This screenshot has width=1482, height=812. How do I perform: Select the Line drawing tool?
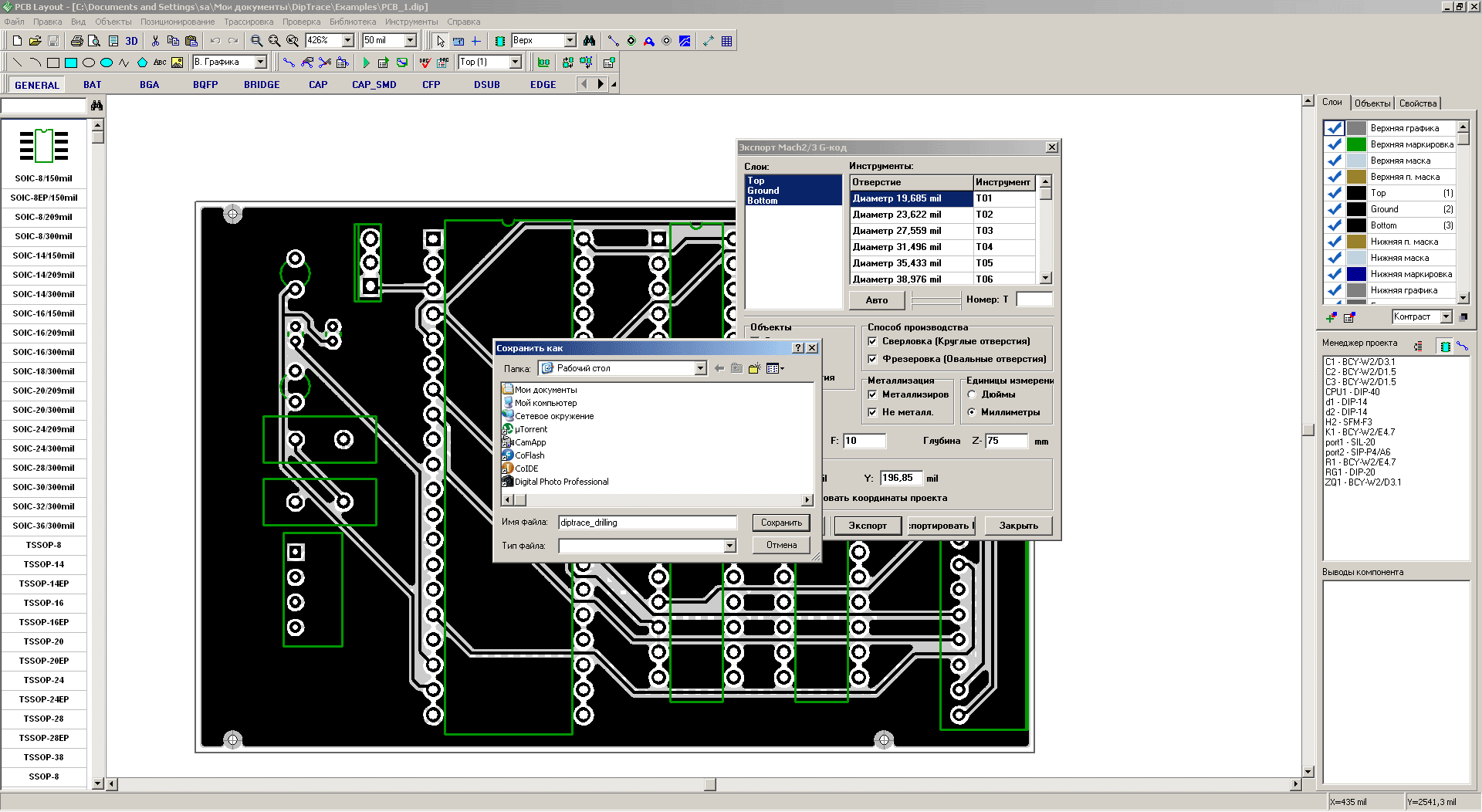(17, 63)
